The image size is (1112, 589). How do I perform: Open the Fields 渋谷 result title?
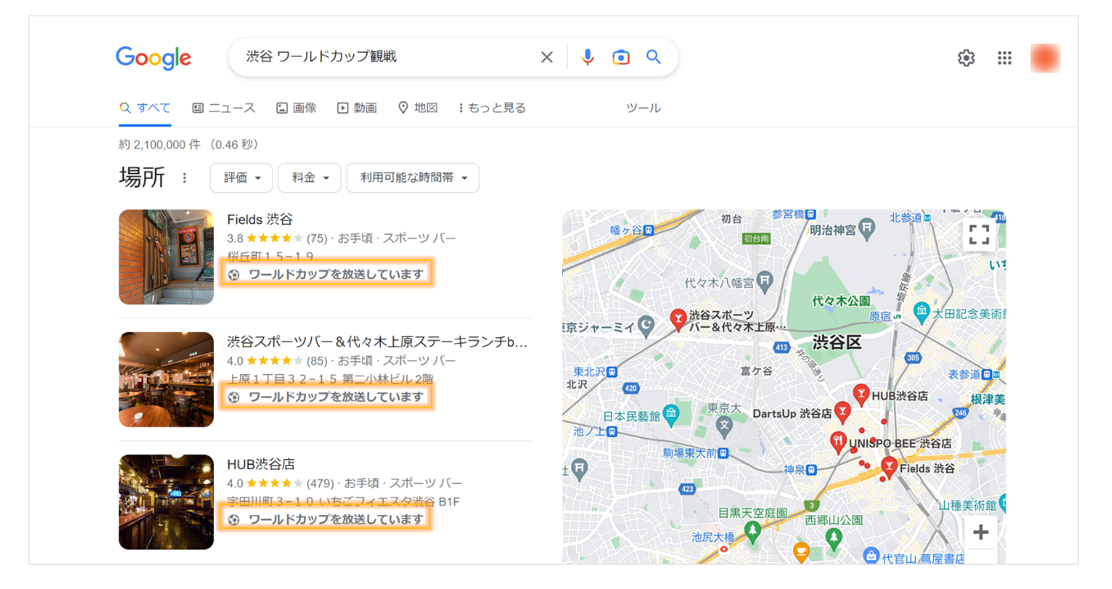tap(260, 219)
